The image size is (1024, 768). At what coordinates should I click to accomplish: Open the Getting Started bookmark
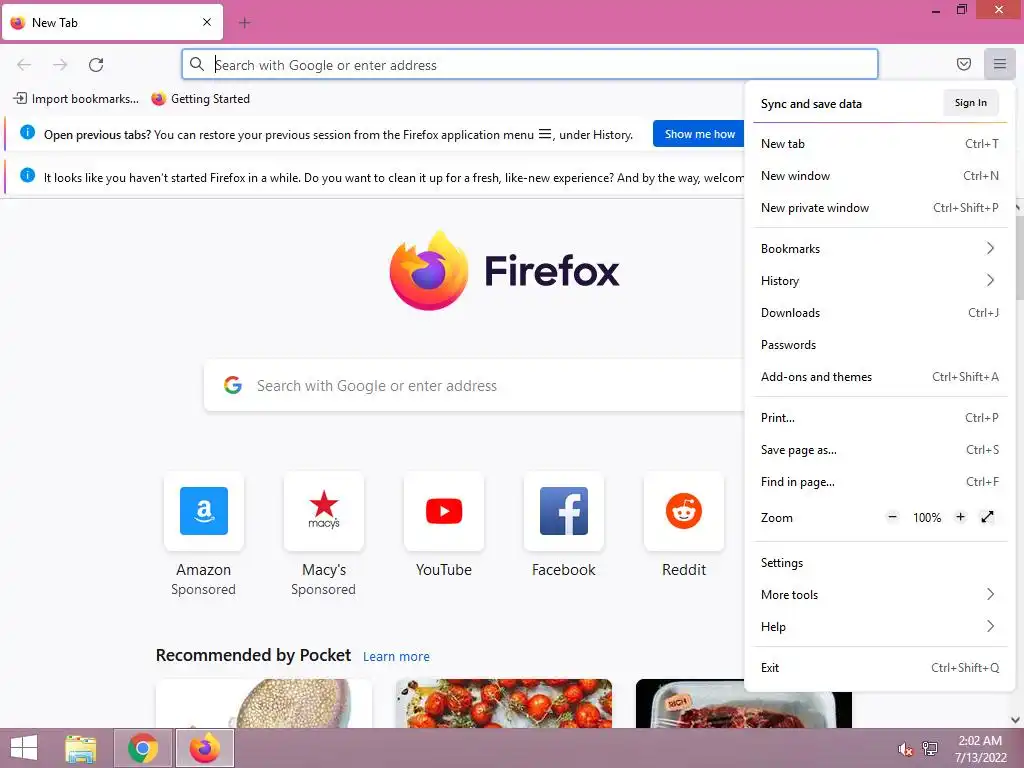click(200, 99)
